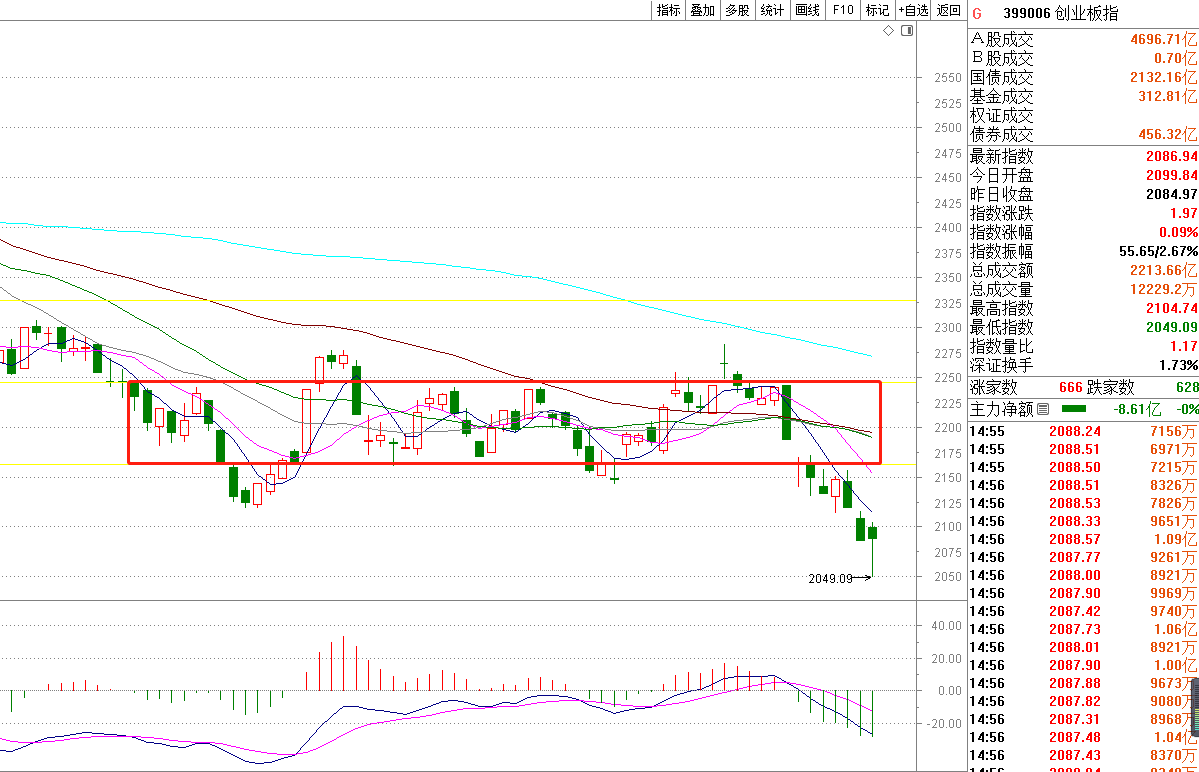Click the 今日开盘 value 2099.84

1171,175
